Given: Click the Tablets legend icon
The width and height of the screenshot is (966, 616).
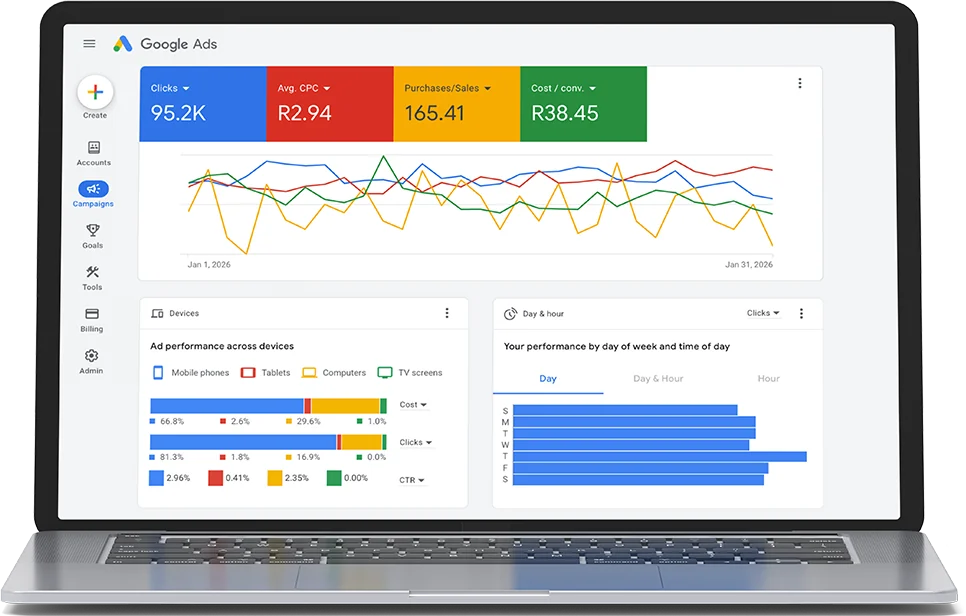Looking at the screenshot, I should click(248, 373).
